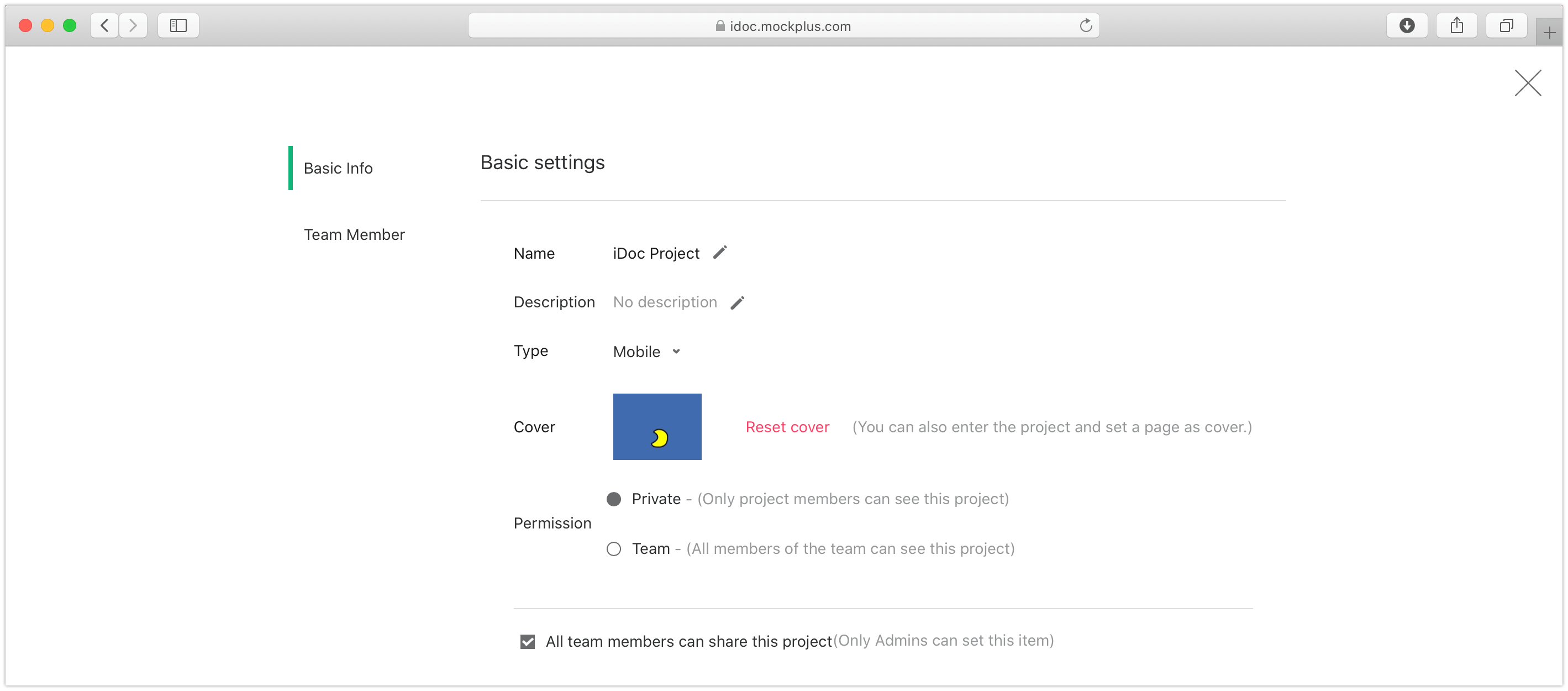The image size is (1568, 691).
Task: Click the blue cover thumbnail
Action: coord(657,427)
